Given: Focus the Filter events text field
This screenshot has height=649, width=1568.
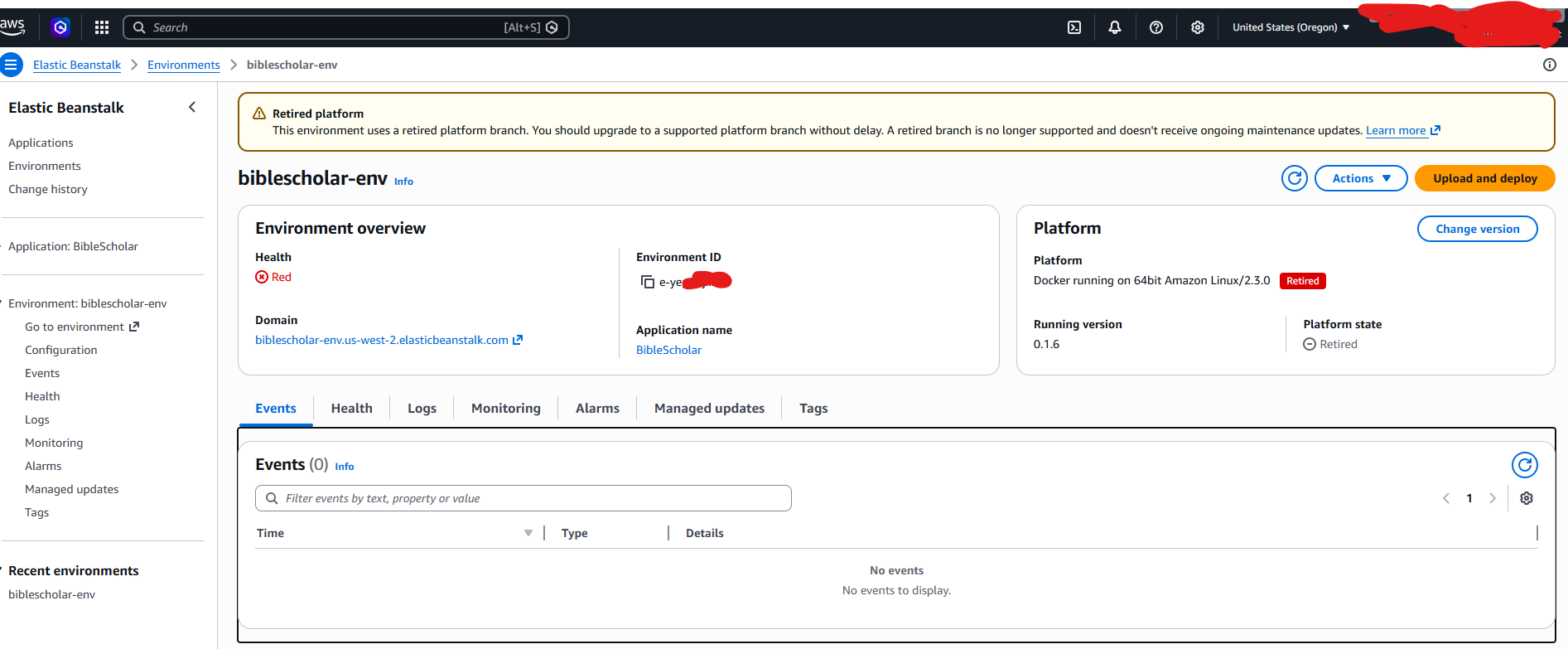Looking at the screenshot, I should tap(523, 498).
